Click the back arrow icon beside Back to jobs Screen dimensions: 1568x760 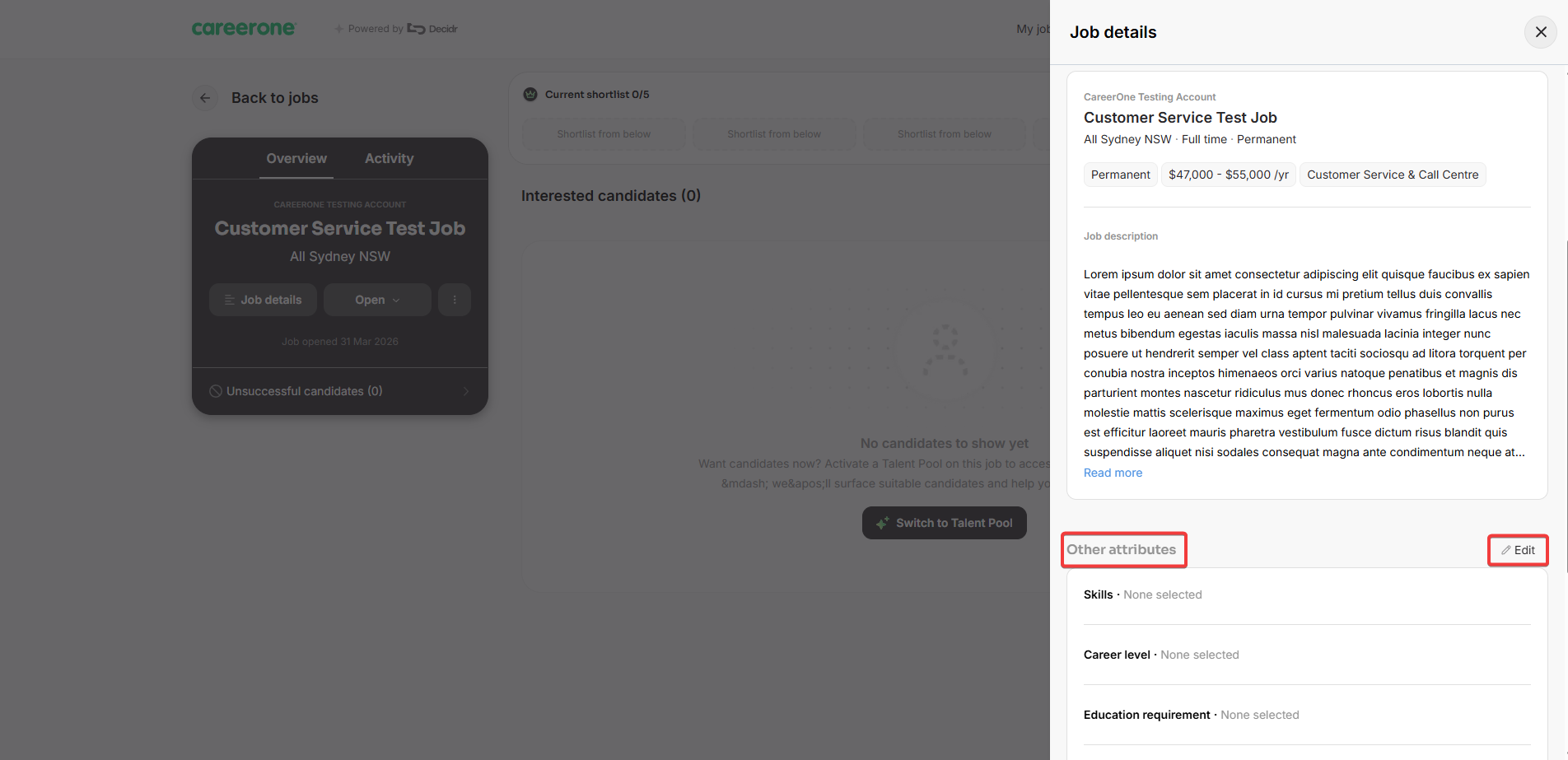[x=205, y=98]
